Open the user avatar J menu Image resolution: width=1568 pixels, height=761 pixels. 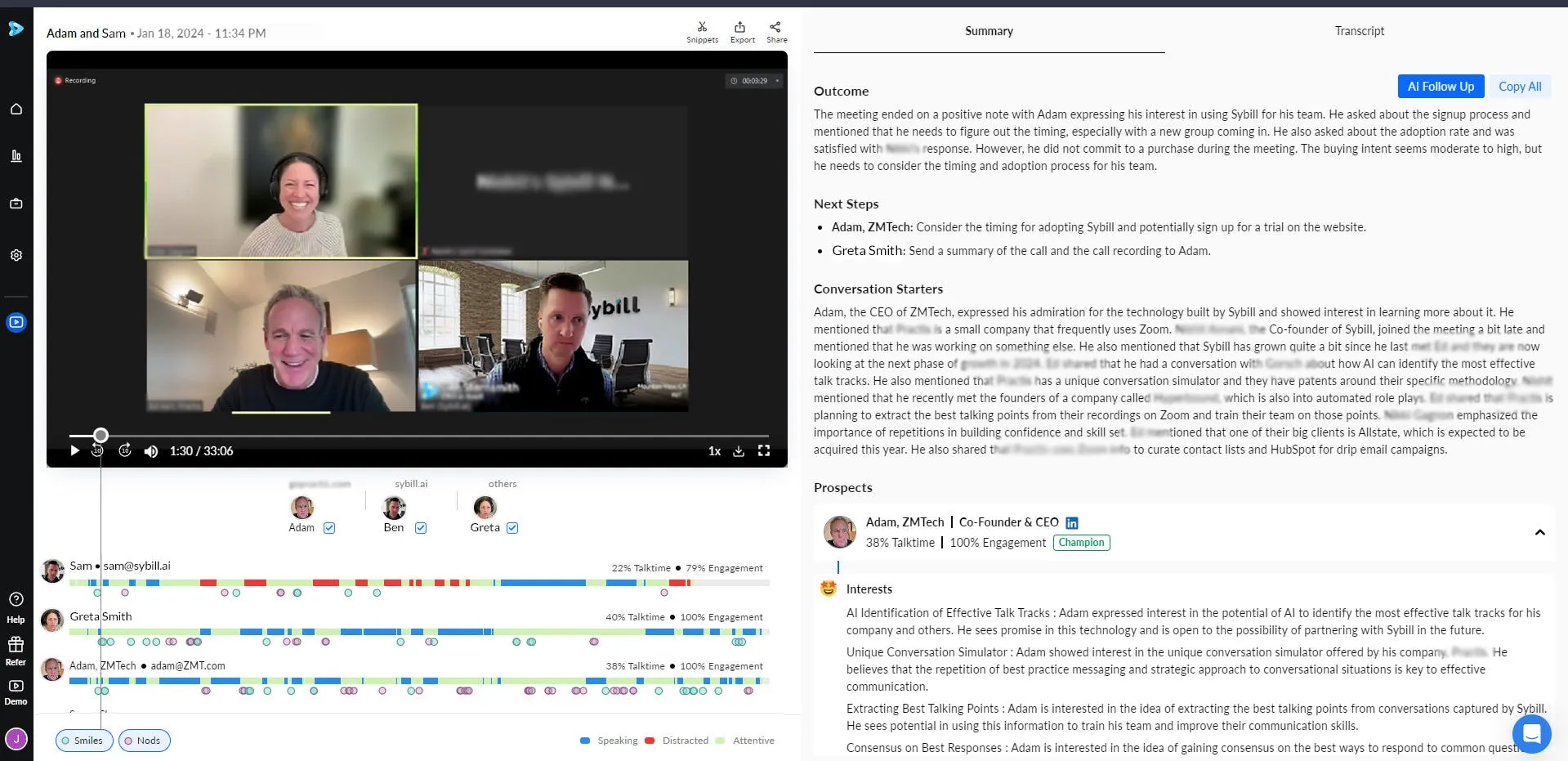coord(16,739)
